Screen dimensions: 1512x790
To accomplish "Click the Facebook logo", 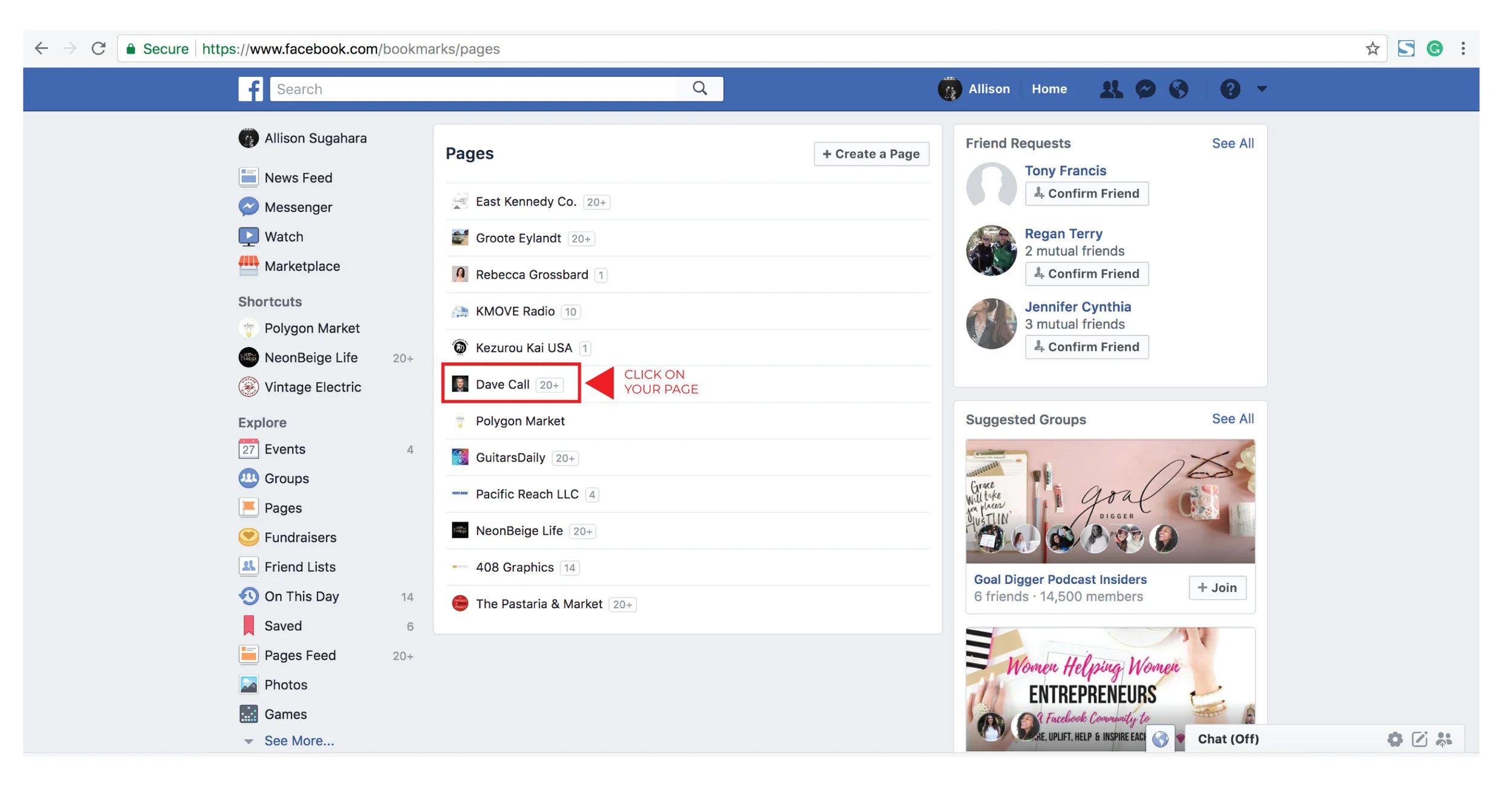I will tap(250, 89).
